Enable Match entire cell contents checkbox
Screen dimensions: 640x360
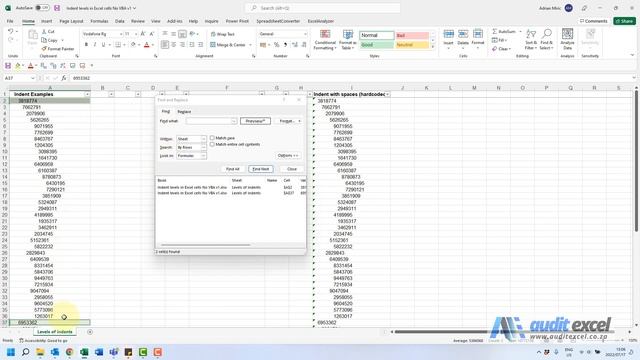[212, 144]
